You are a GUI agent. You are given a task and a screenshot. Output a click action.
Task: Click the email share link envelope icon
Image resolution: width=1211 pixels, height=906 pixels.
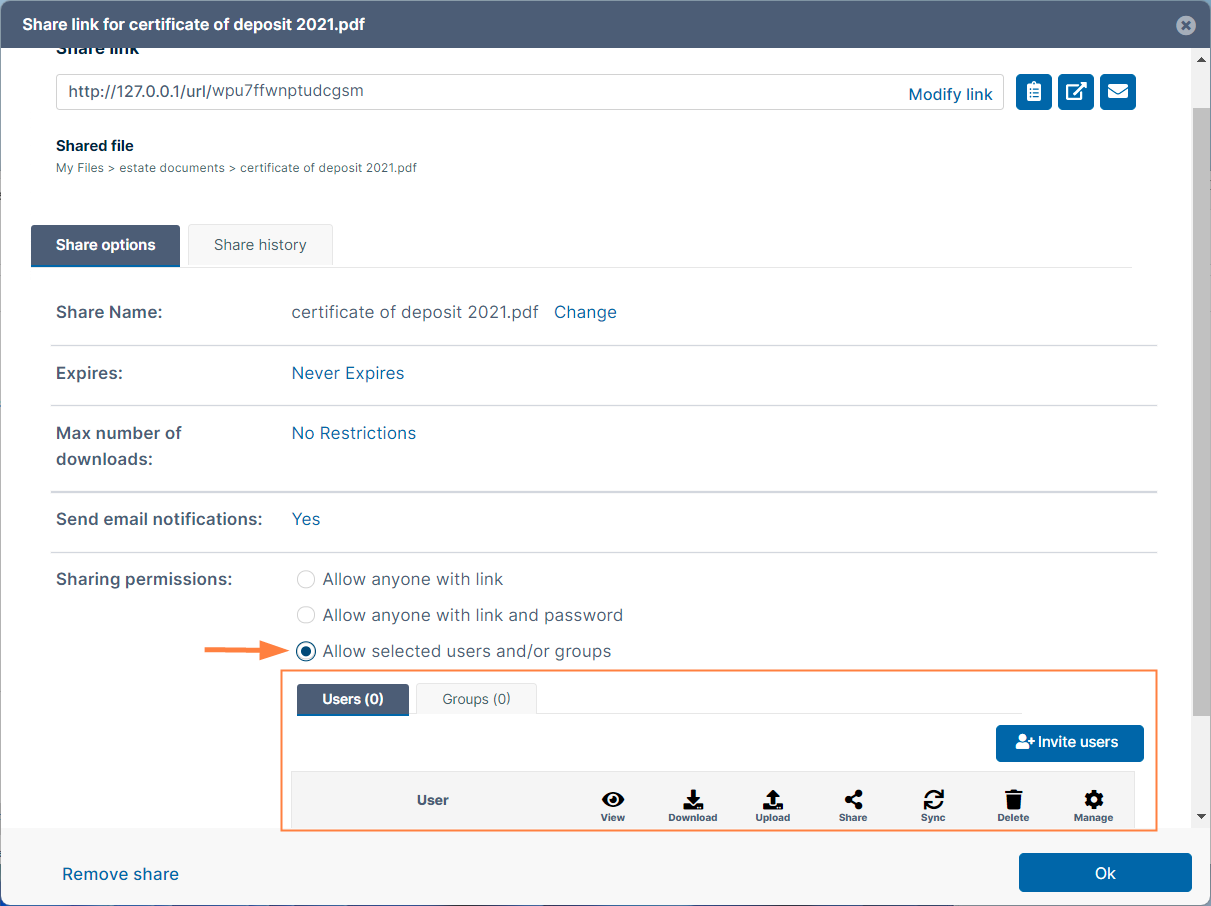(x=1117, y=92)
